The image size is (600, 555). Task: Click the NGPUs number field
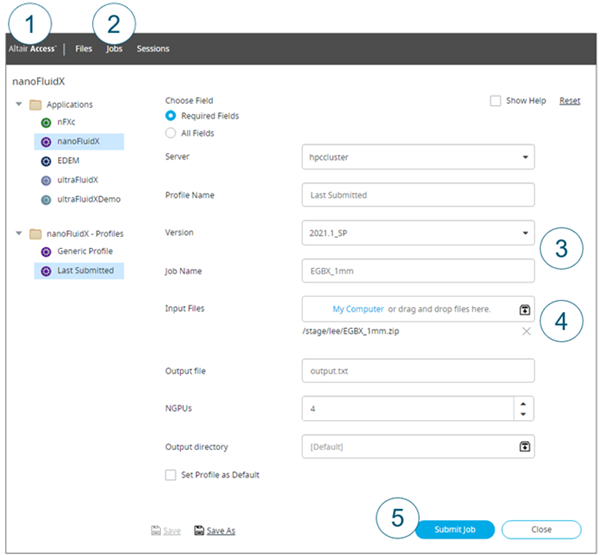(408, 408)
